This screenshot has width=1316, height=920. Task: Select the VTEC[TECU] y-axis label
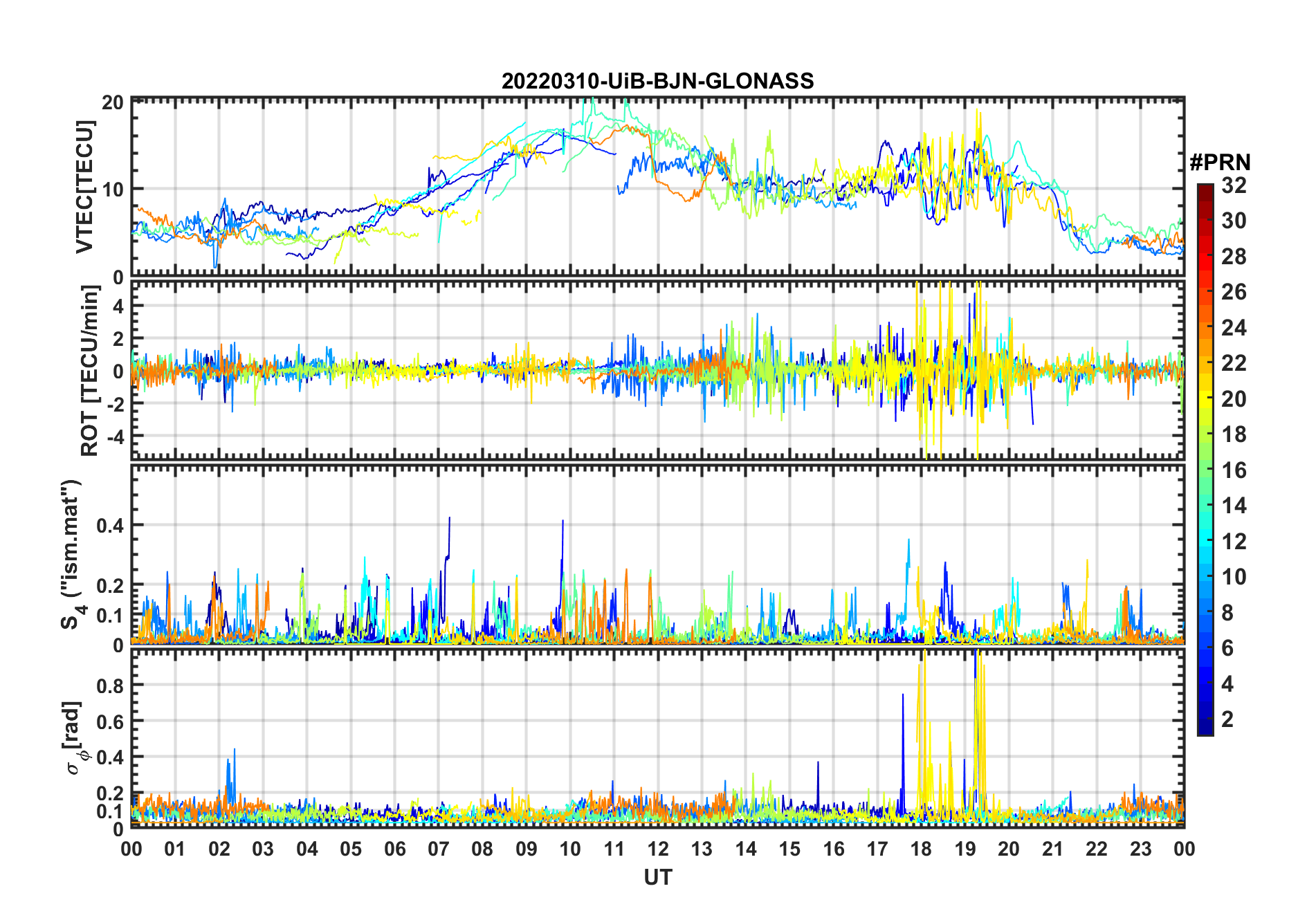coord(84,187)
